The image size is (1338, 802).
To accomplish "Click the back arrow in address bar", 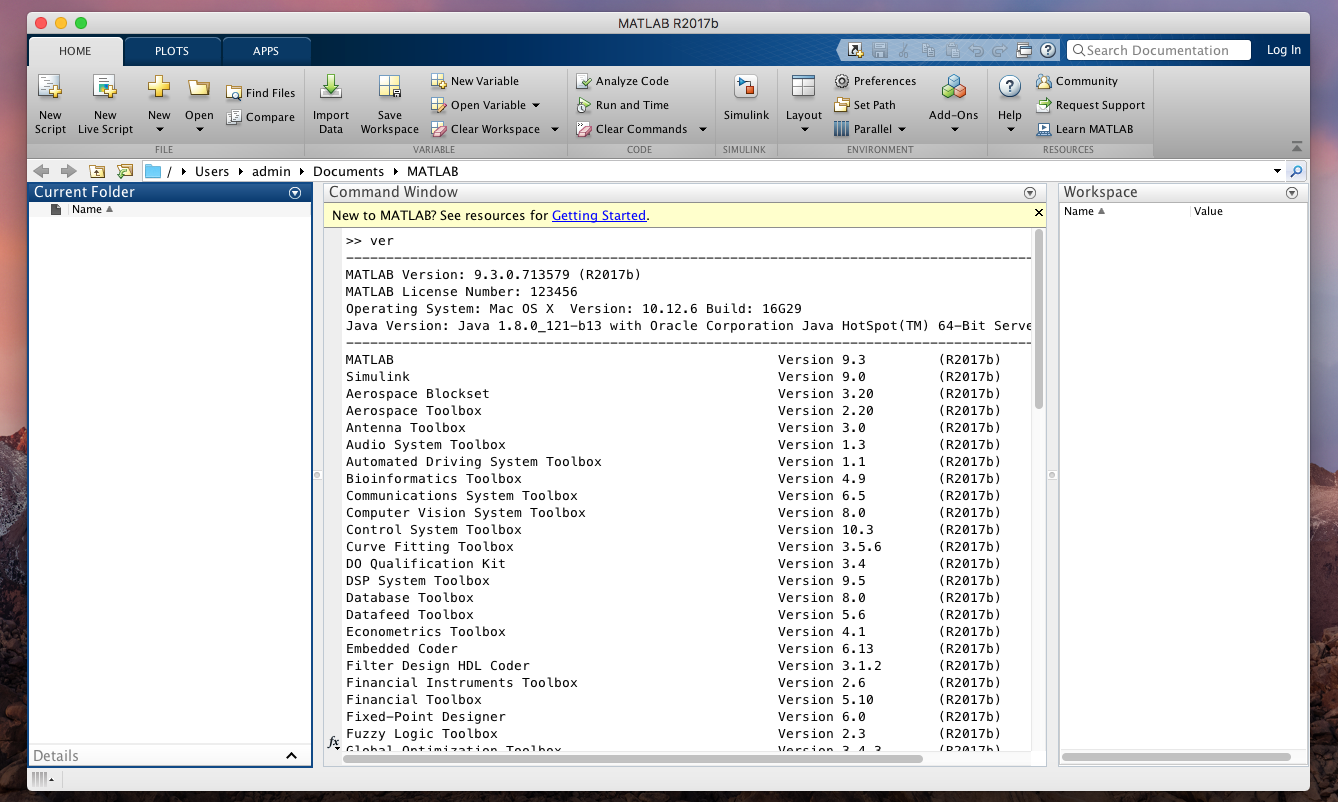I will [42, 171].
